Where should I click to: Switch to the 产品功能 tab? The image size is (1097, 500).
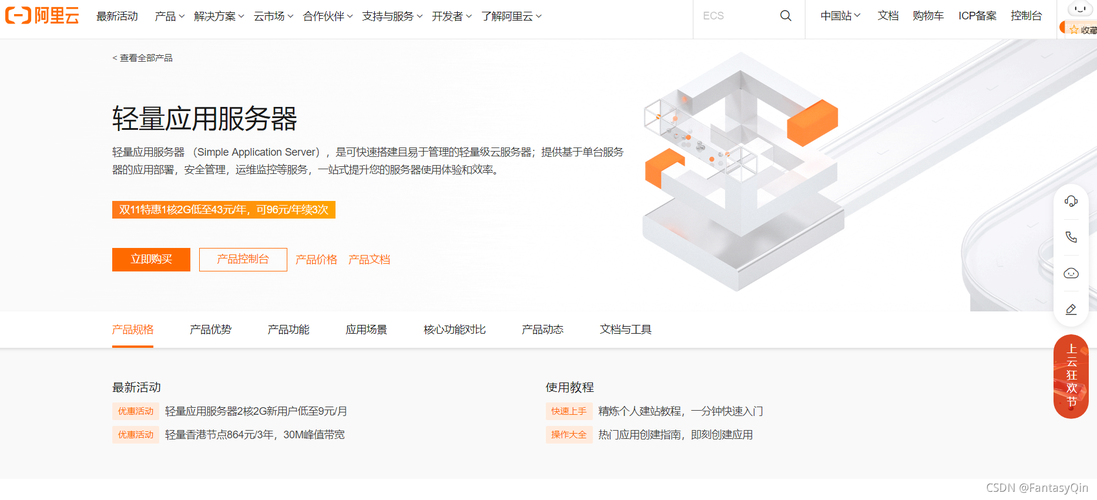[288, 329]
